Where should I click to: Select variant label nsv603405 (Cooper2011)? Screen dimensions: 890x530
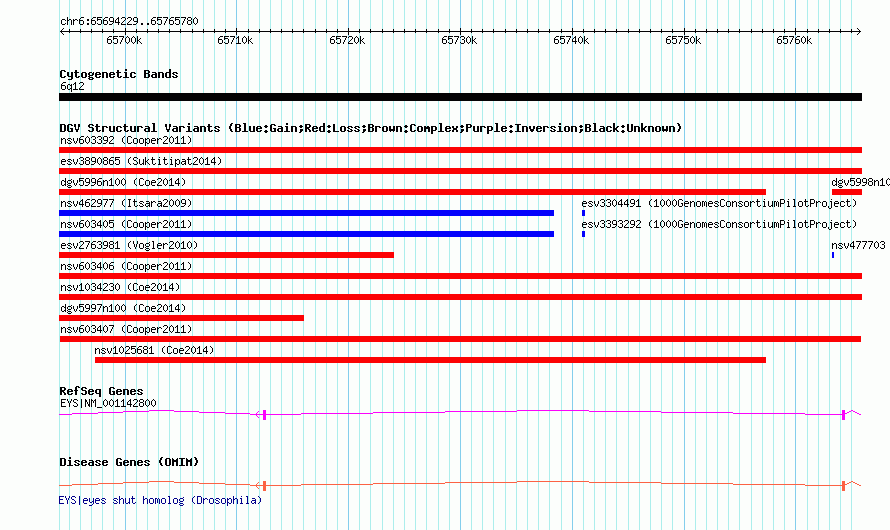click(x=126, y=224)
